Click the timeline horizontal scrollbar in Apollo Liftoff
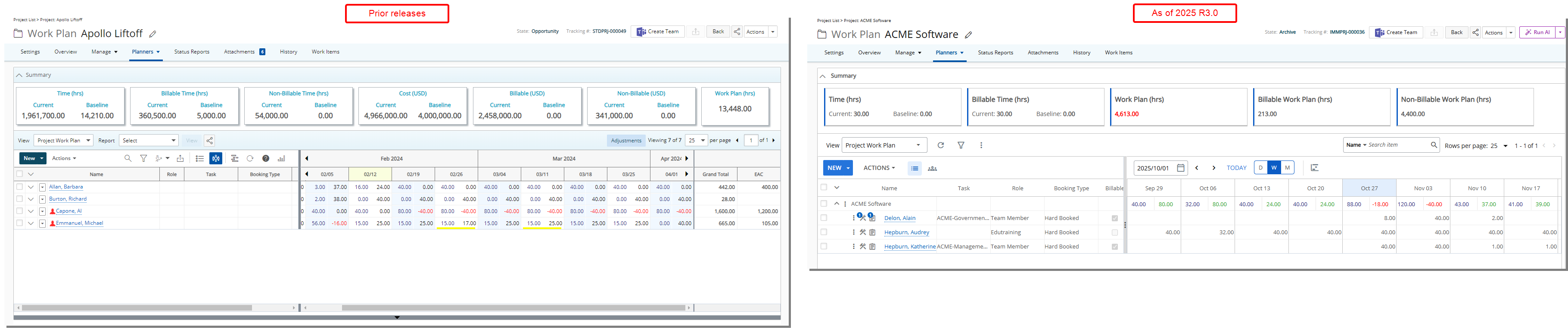 click(x=513, y=308)
